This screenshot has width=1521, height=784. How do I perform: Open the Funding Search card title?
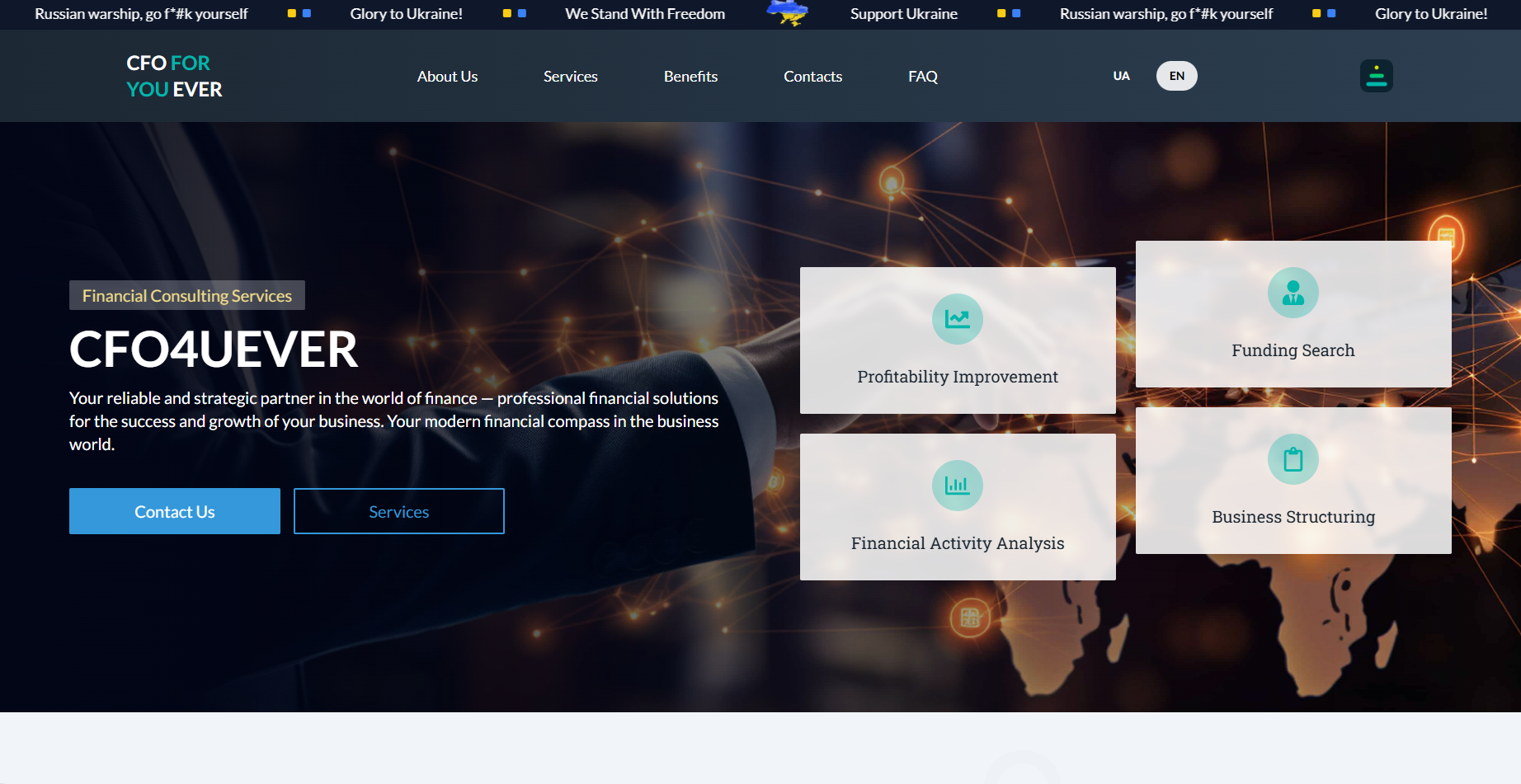1293,350
